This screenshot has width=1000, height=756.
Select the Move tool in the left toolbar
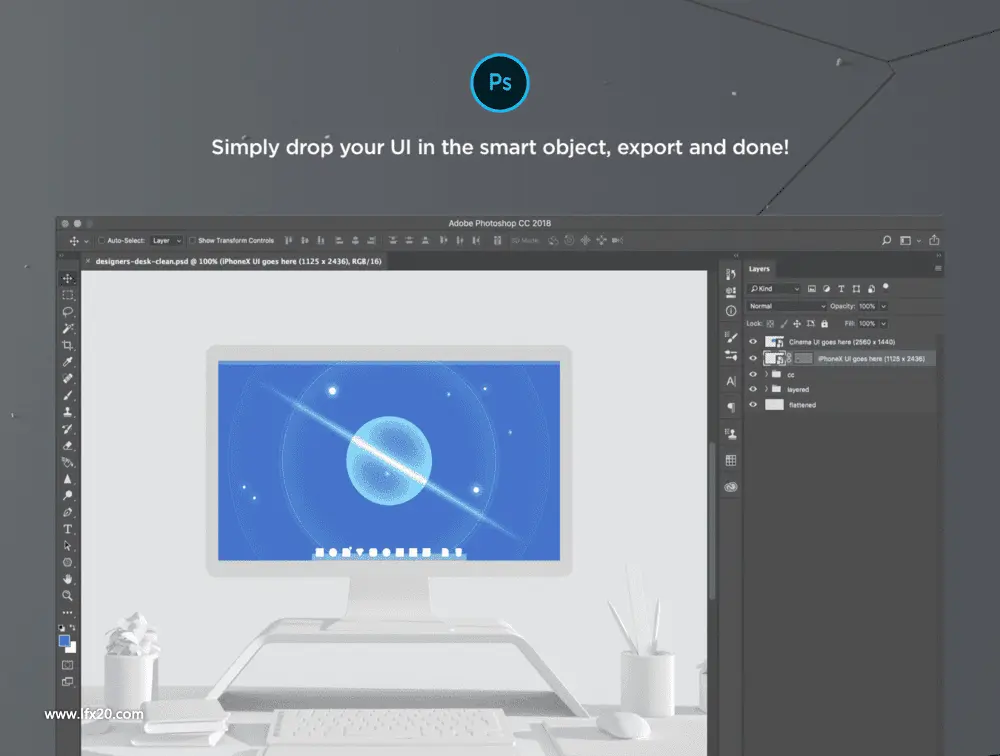[x=67, y=279]
